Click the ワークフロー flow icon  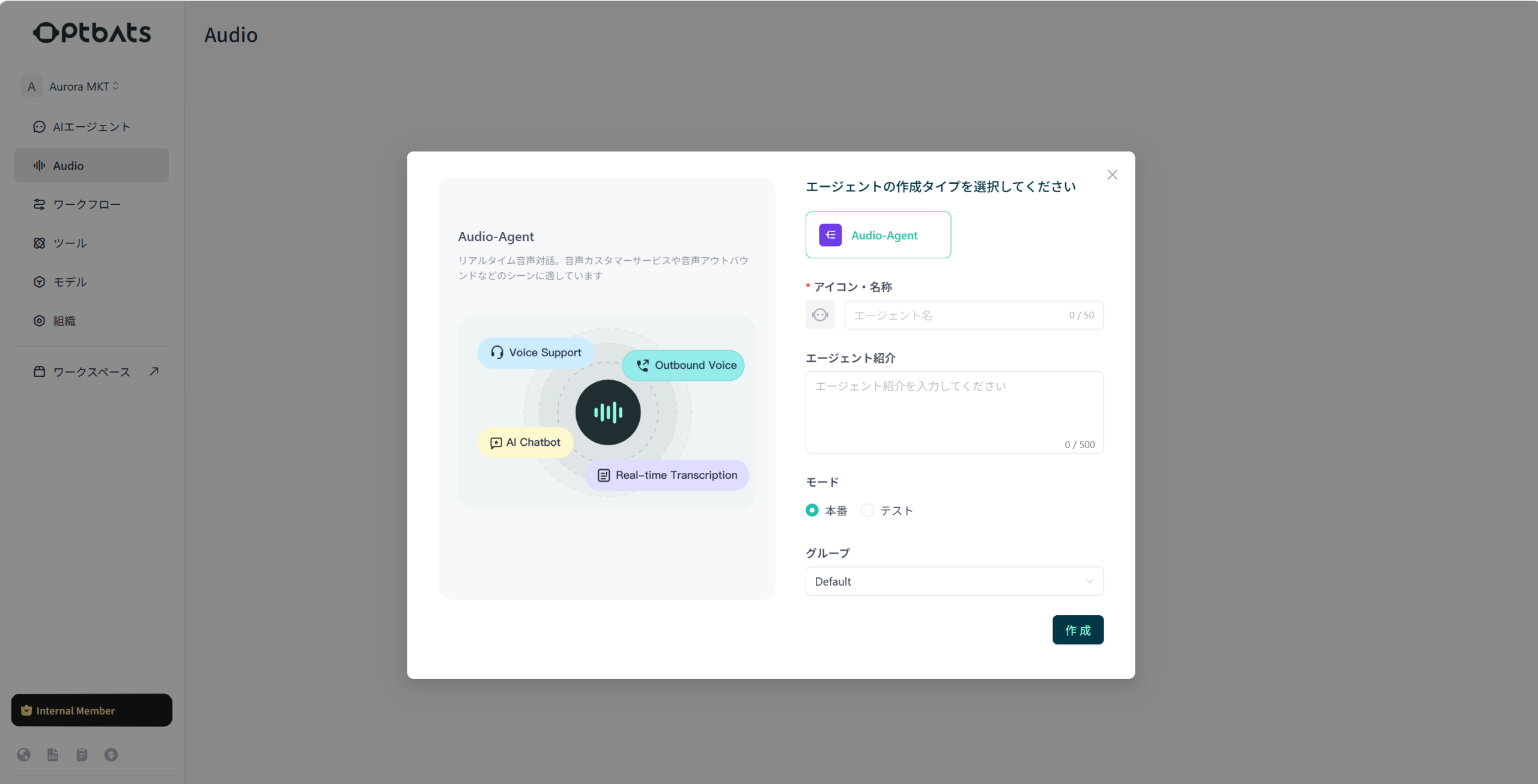[39, 204]
